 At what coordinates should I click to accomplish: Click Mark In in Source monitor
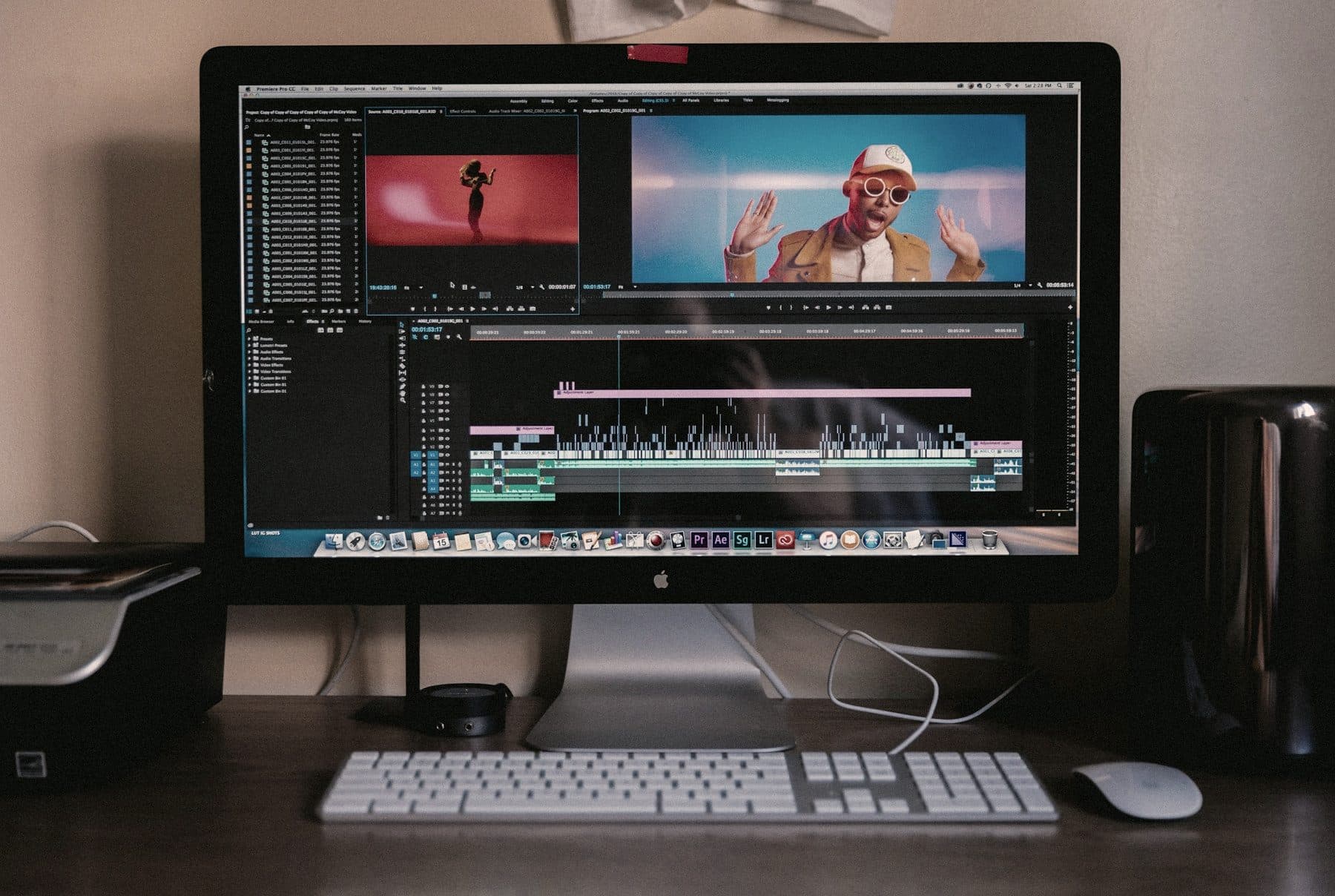pyautogui.click(x=425, y=309)
